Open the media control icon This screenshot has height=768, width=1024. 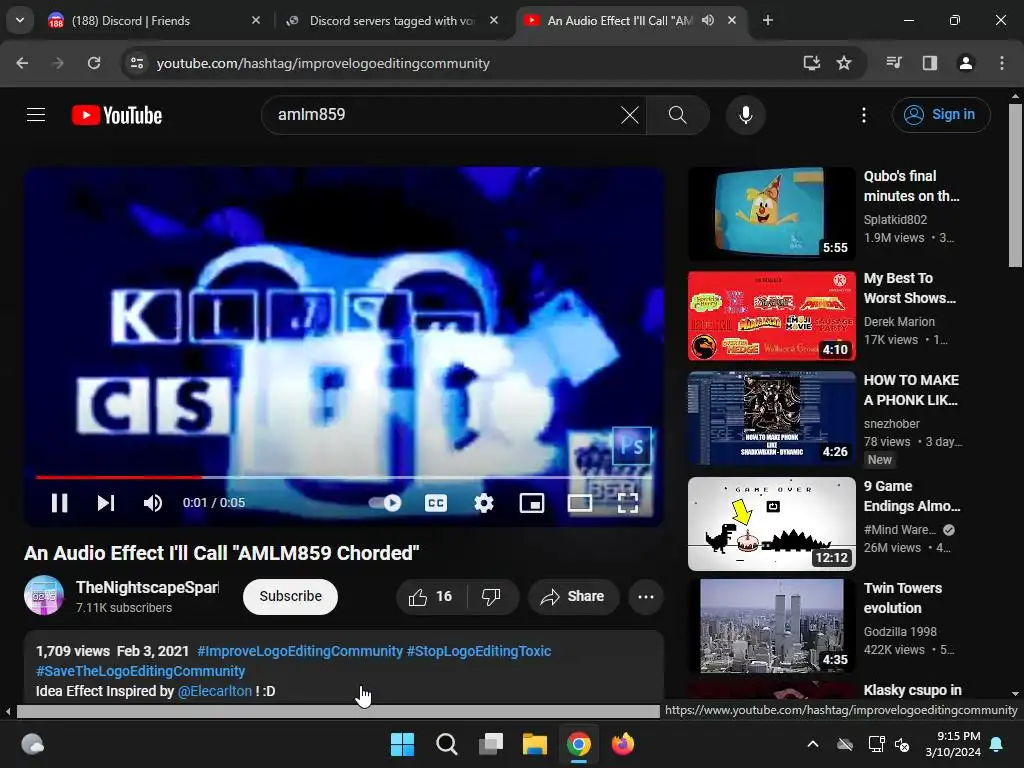tap(894, 63)
